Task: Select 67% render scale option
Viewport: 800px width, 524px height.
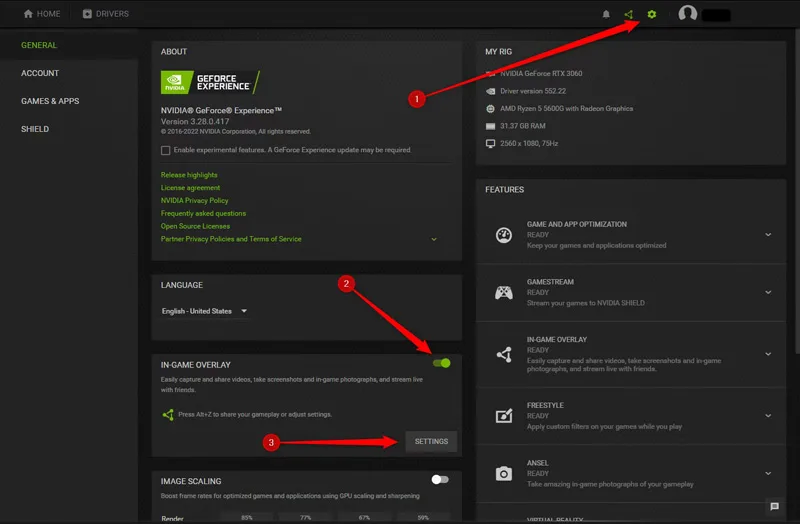Action: pyautogui.click(x=364, y=517)
